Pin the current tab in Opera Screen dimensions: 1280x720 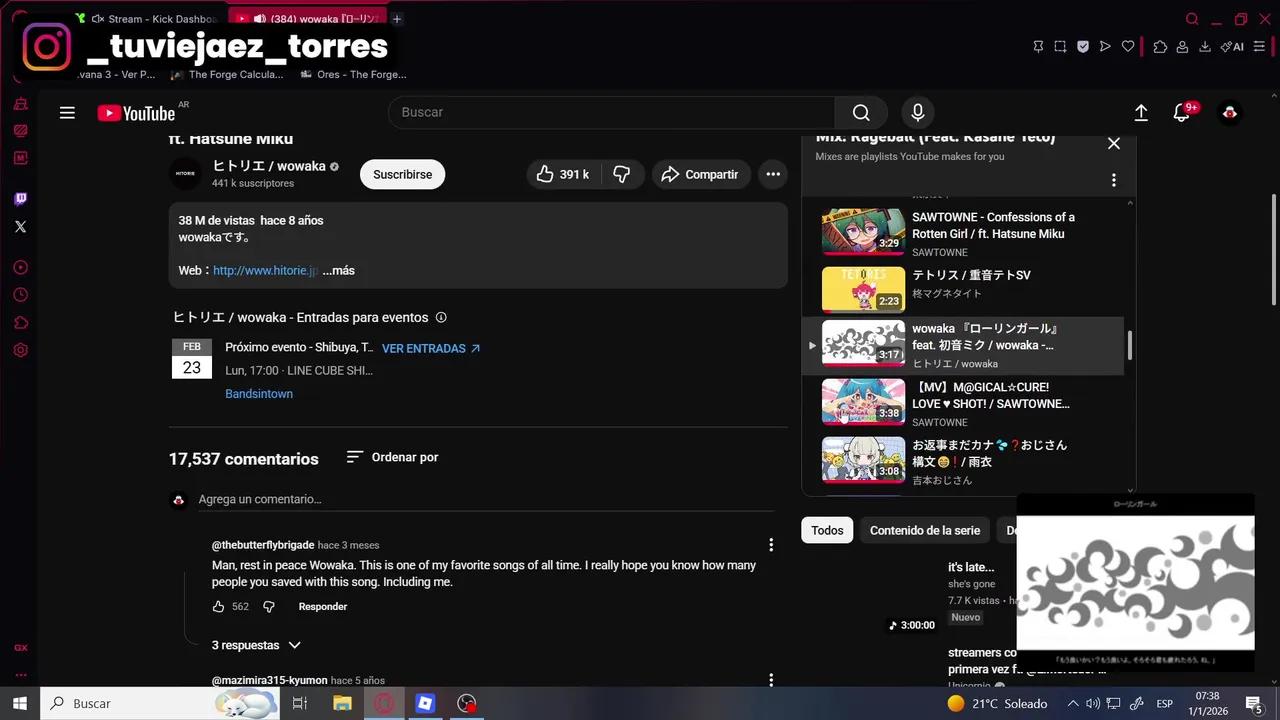tap(1037, 46)
